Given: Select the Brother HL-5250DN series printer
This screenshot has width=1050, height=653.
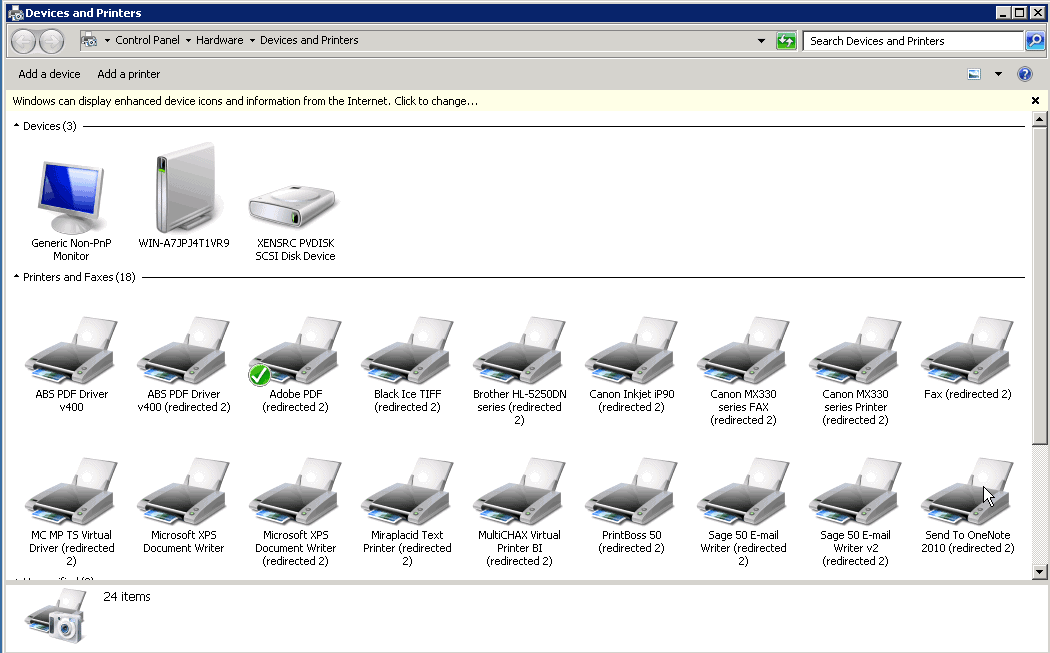Looking at the screenshot, I should pos(519,353).
